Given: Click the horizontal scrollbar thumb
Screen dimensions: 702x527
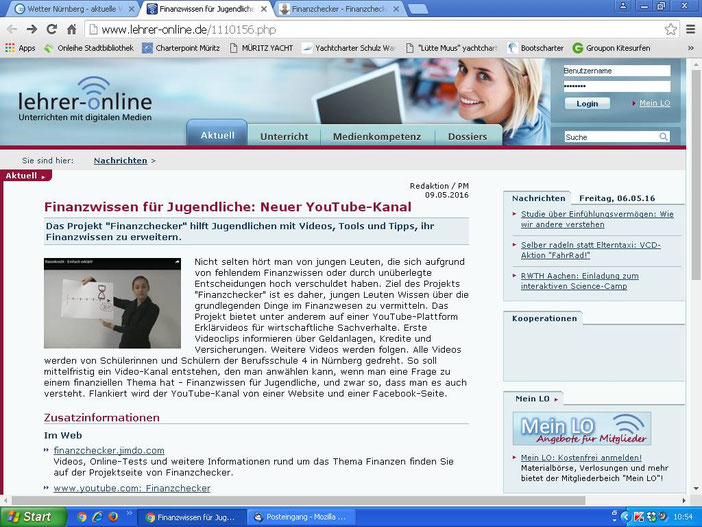Looking at the screenshot, I should point(298,500).
